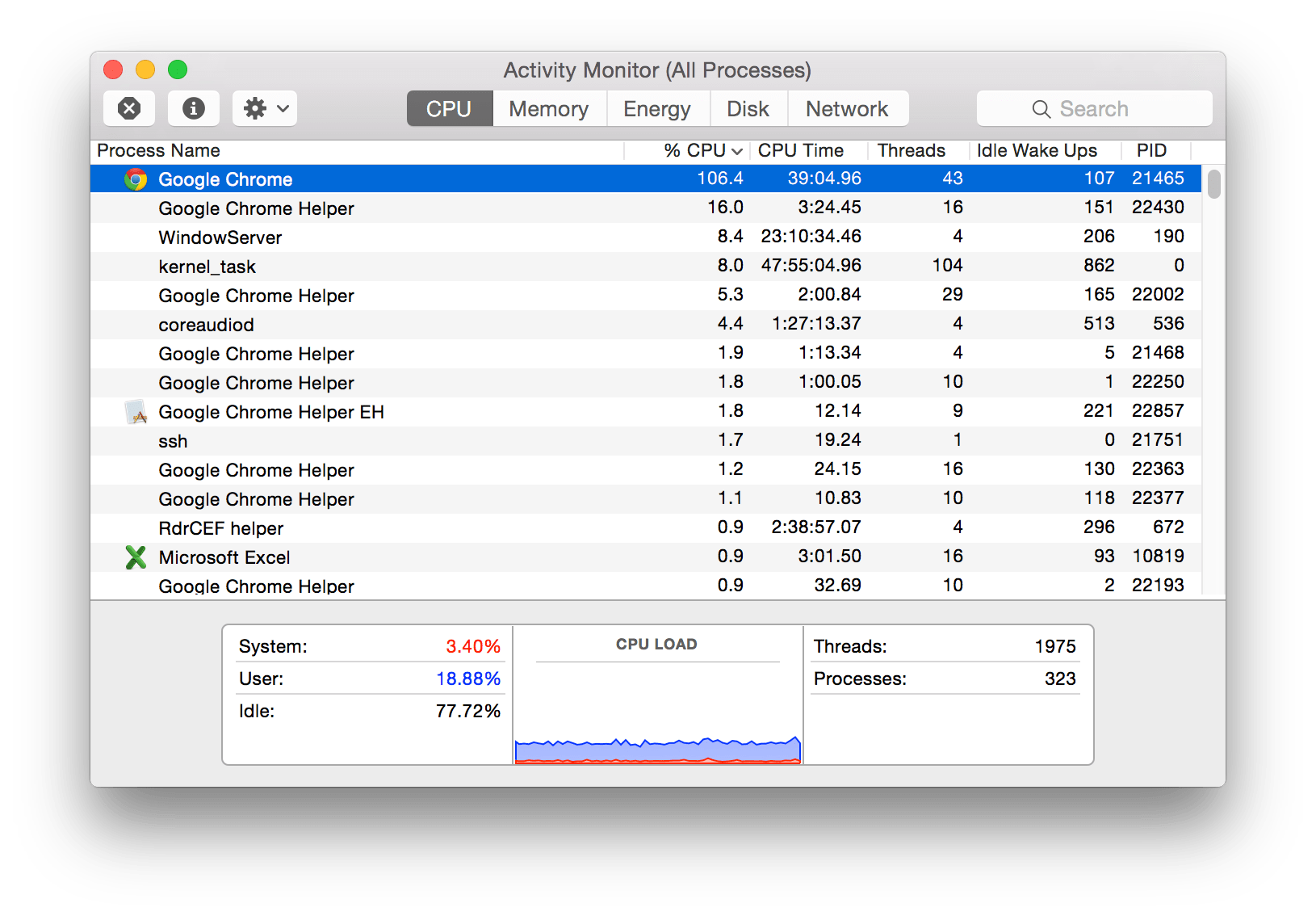
Task: Click the process list vertical scrollbar
Action: coord(1213,184)
